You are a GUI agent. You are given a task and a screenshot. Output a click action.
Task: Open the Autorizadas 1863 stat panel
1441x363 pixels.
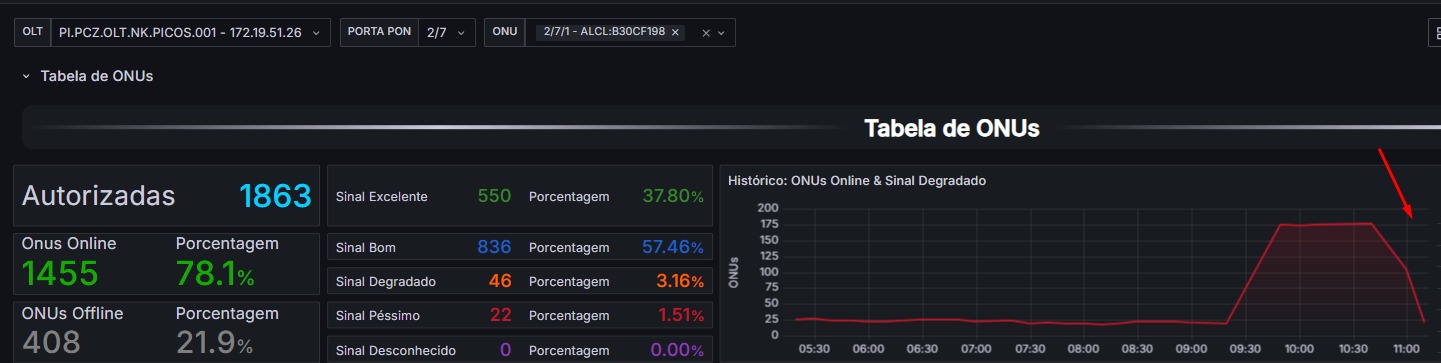(x=167, y=196)
